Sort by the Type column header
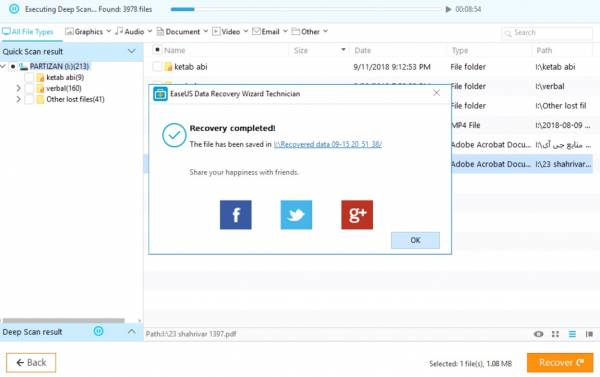 point(460,51)
